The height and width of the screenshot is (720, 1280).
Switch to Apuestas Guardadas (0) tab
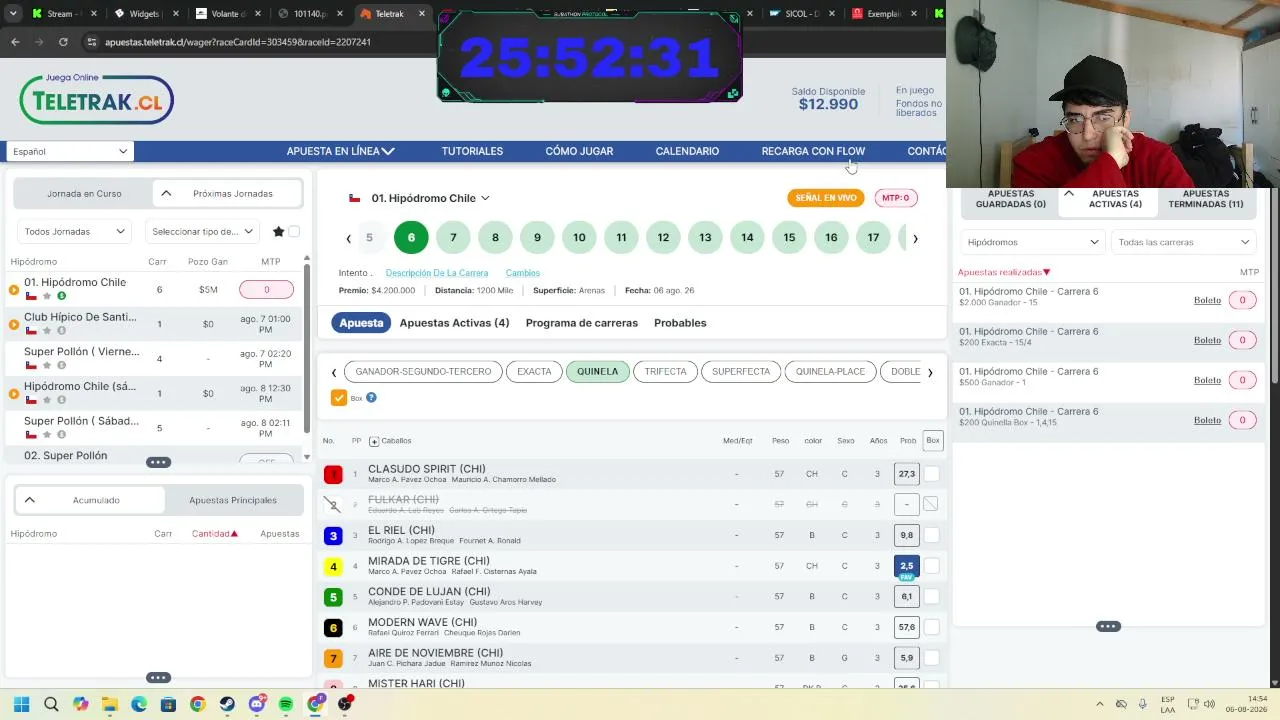tap(1010, 199)
